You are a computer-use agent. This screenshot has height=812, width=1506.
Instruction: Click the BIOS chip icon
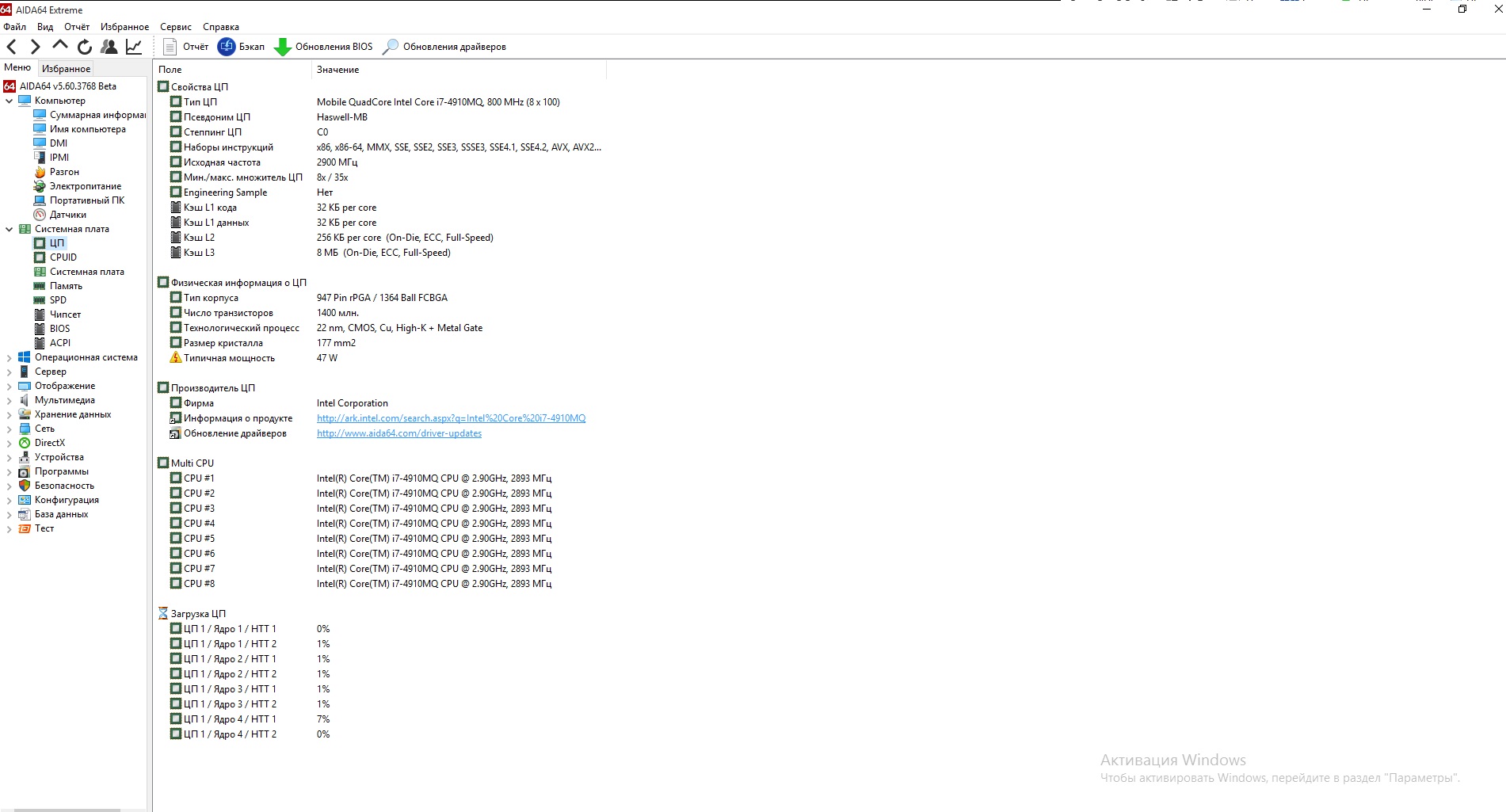coord(40,329)
